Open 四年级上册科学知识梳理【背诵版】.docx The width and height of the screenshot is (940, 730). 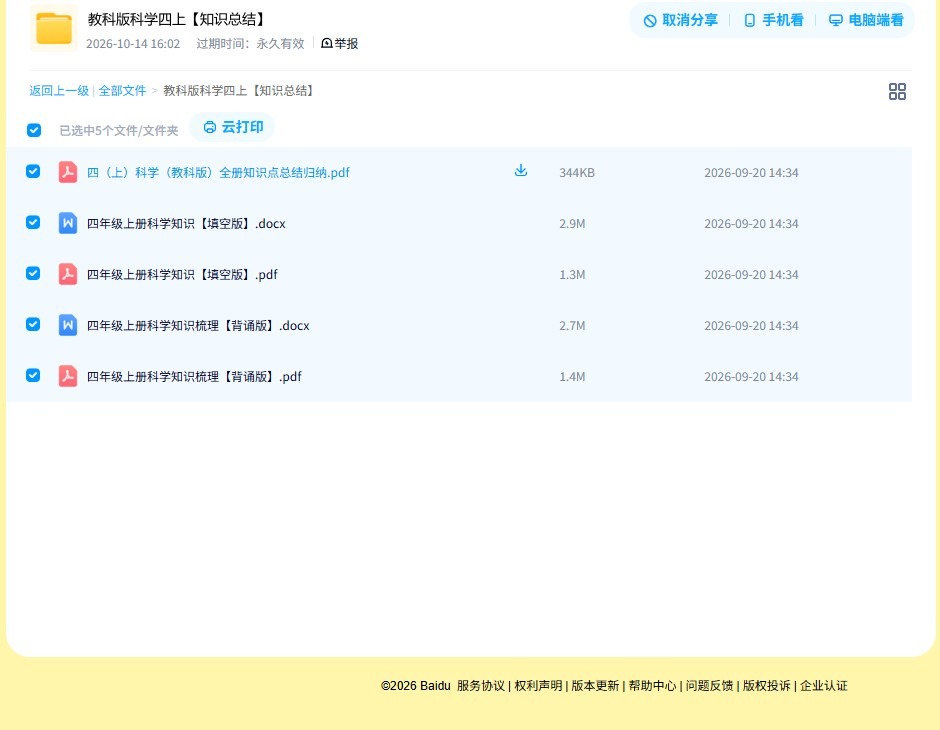[x=198, y=325]
